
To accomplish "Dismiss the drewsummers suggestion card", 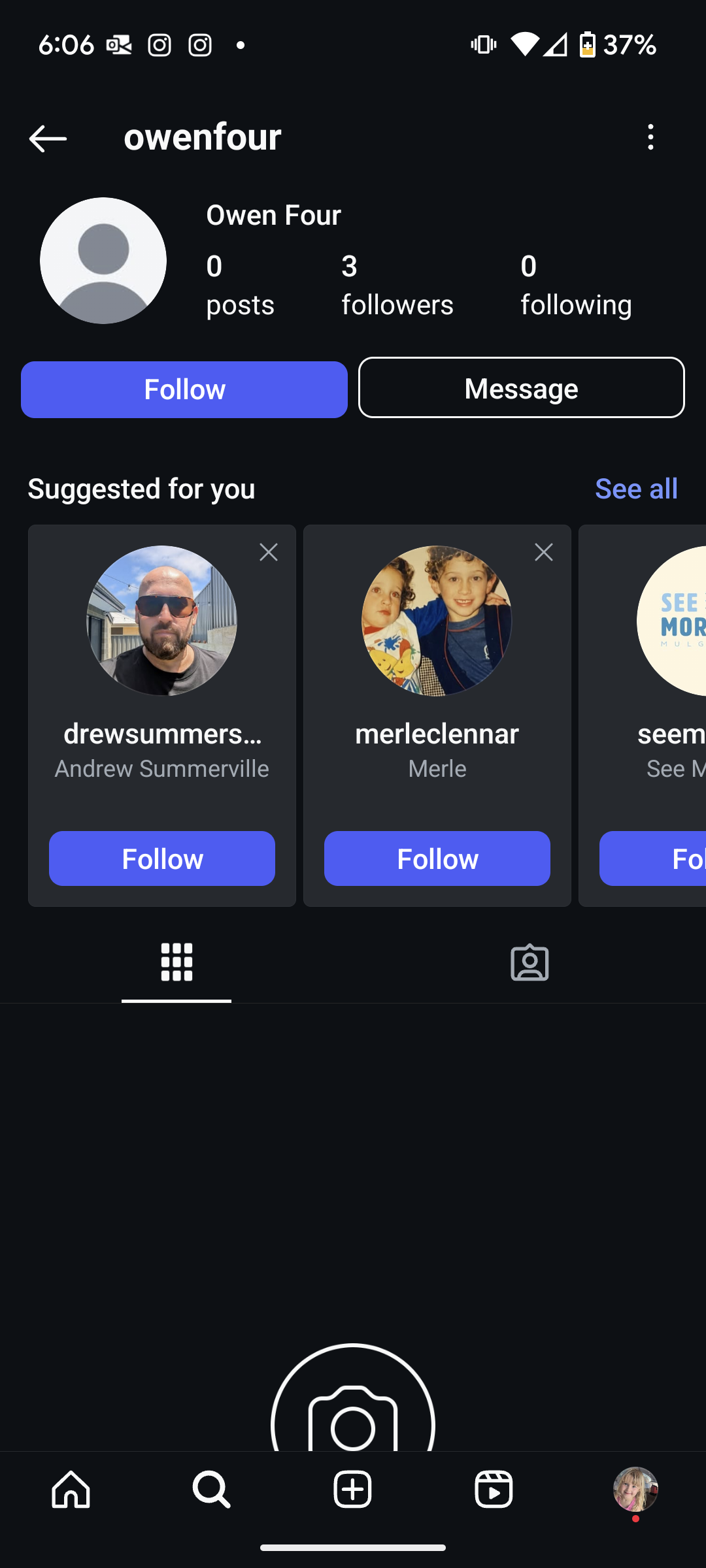I will (269, 553).
